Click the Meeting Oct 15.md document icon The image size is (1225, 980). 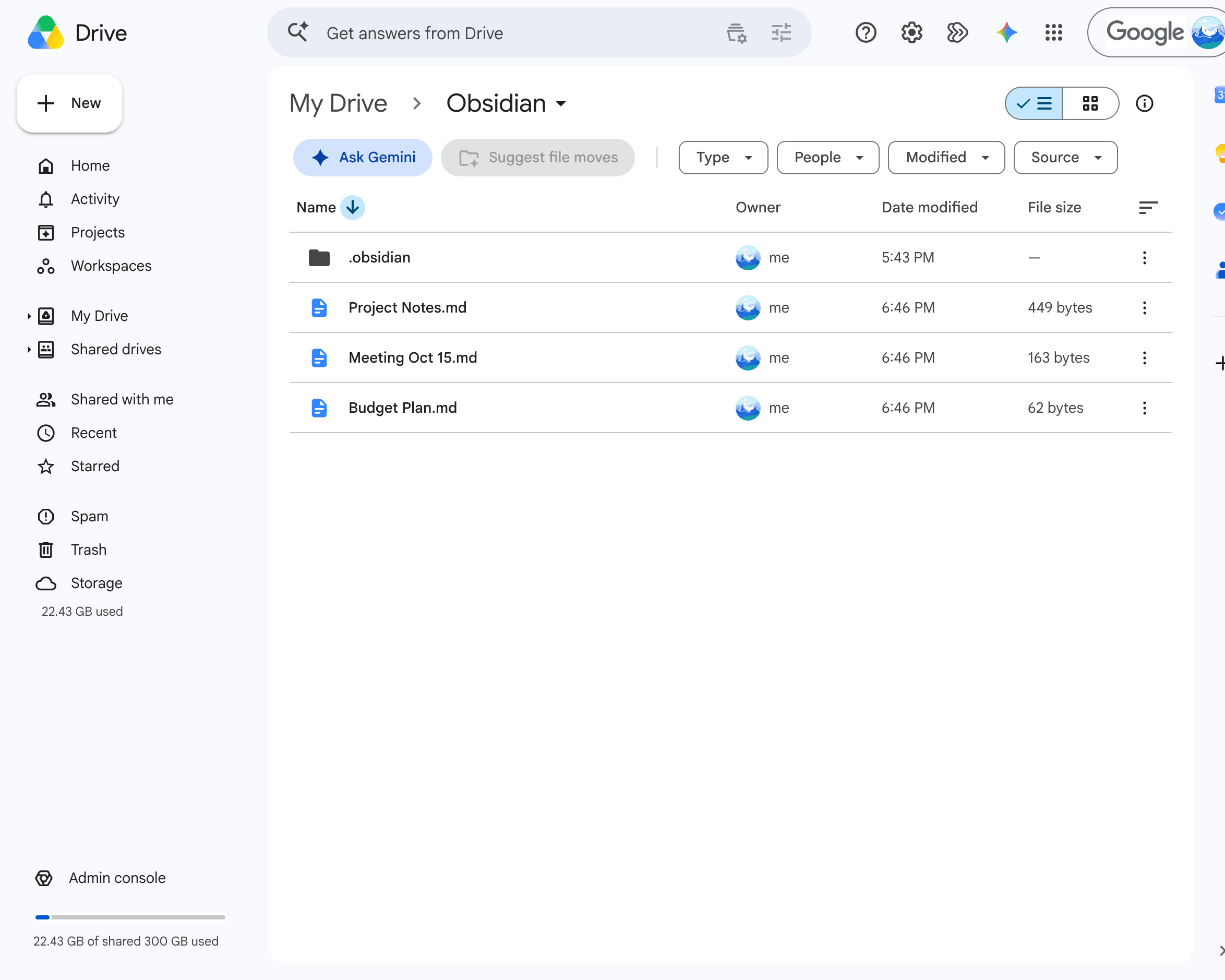(319, 358)
